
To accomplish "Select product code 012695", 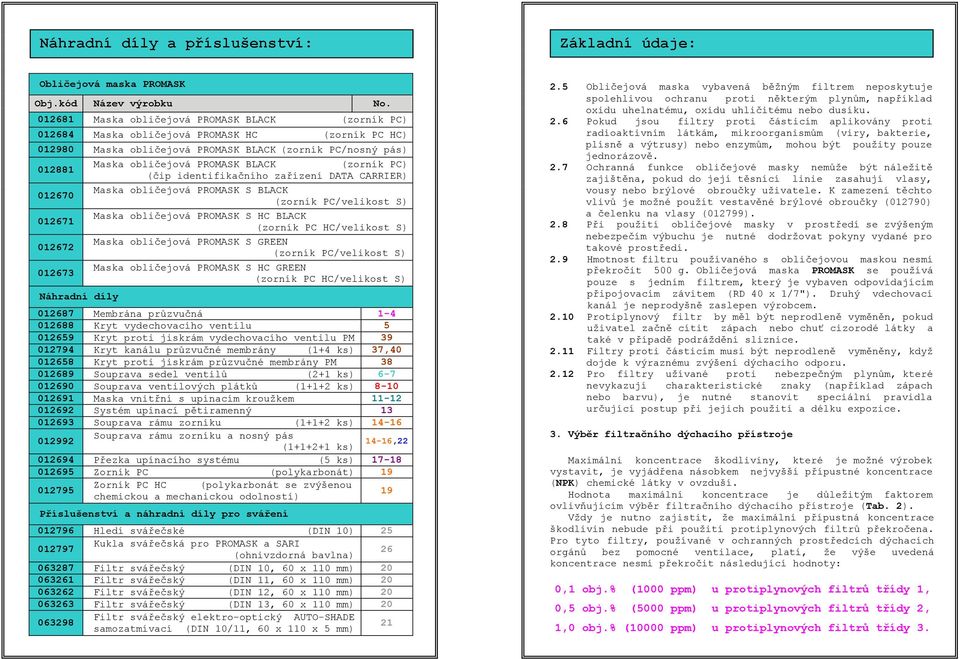I will tap(56, 472).
